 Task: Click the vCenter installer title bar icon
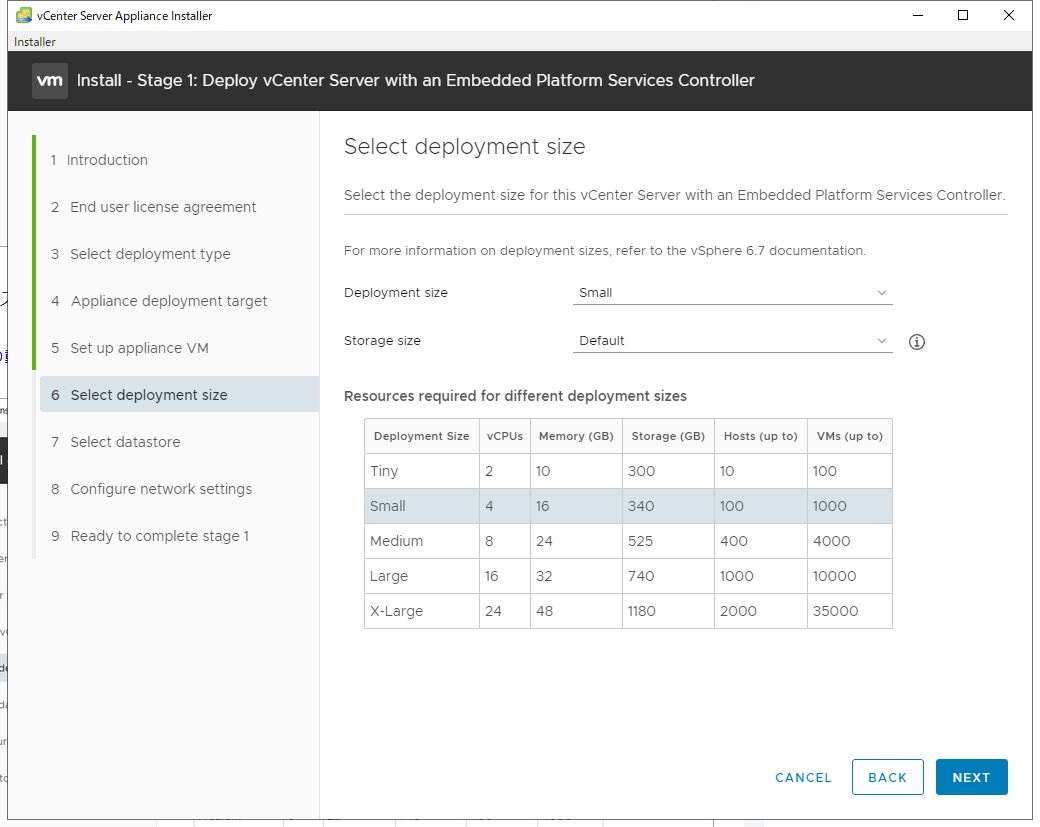point(24,16)
